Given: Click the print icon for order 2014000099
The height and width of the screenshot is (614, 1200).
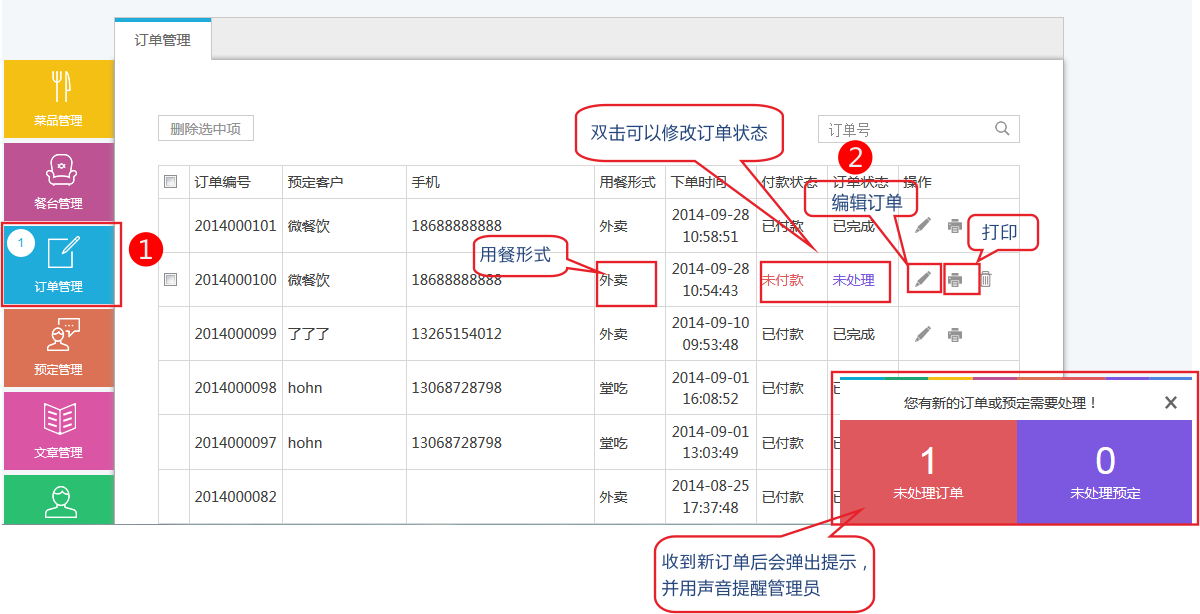Looking at the screenshot, I should click(955, 334).
